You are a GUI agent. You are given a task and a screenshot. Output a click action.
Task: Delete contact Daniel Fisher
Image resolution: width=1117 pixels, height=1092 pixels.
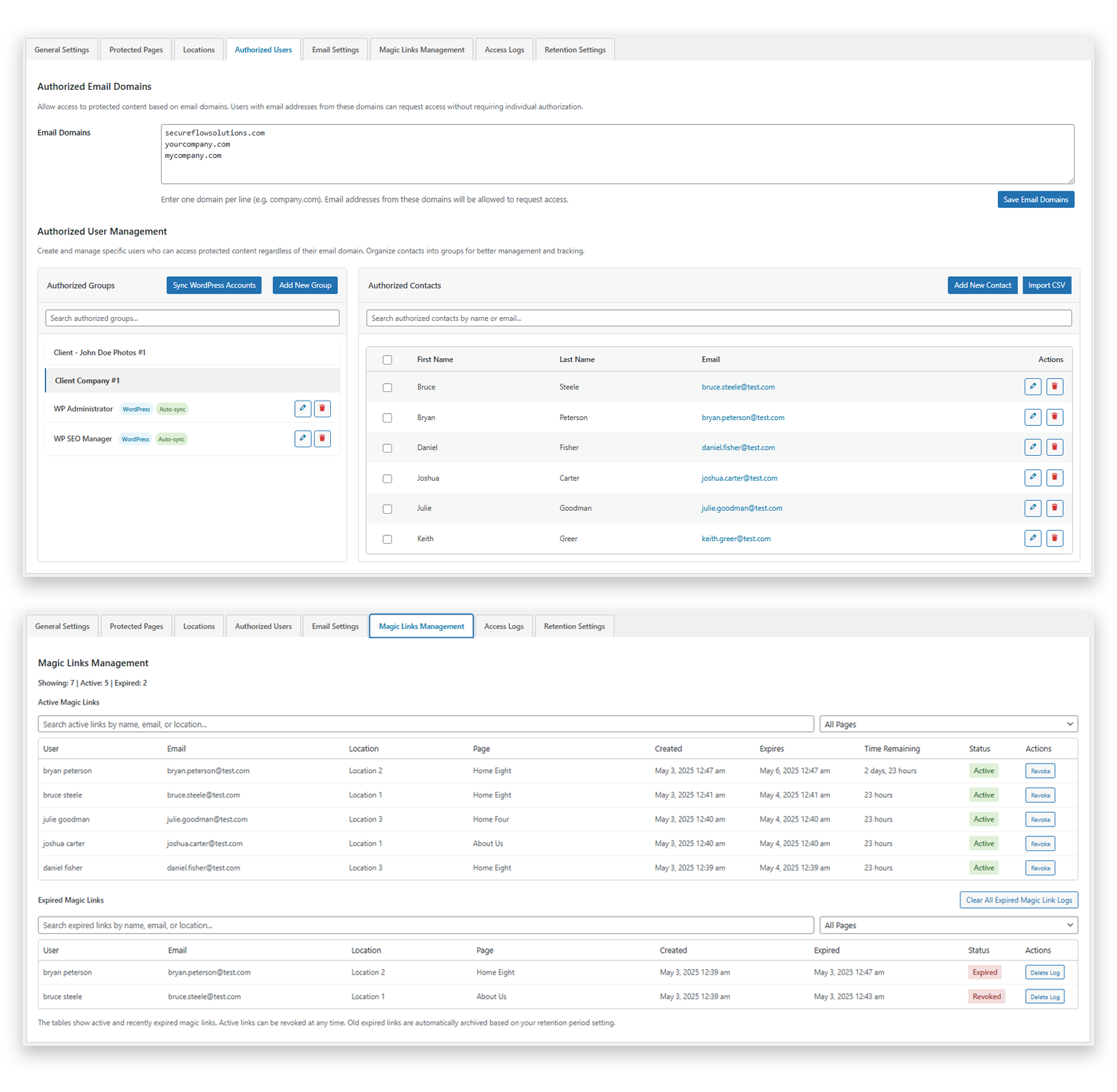[x=1055, y=447]
